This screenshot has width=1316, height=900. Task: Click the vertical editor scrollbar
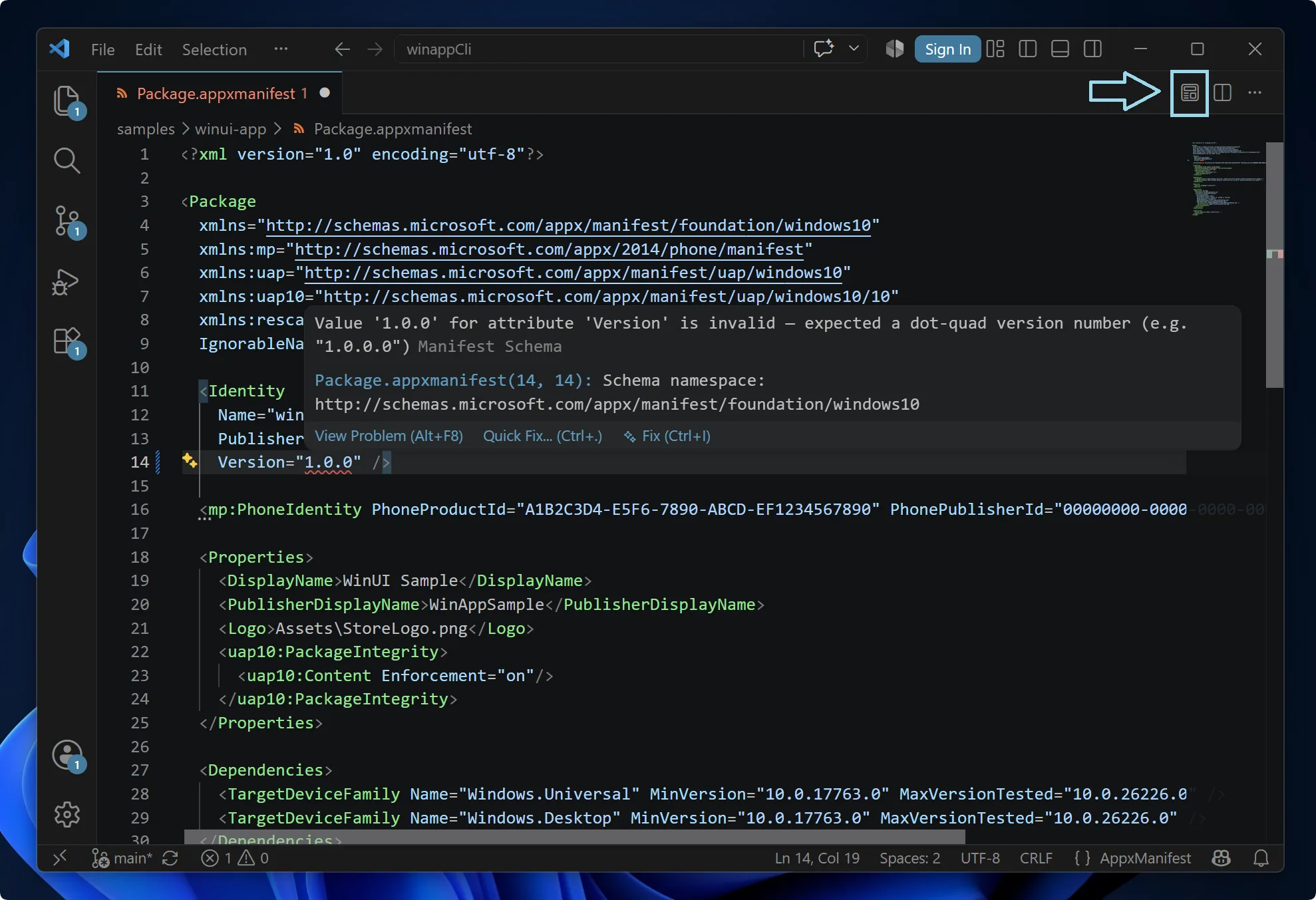coord(1274,265)
